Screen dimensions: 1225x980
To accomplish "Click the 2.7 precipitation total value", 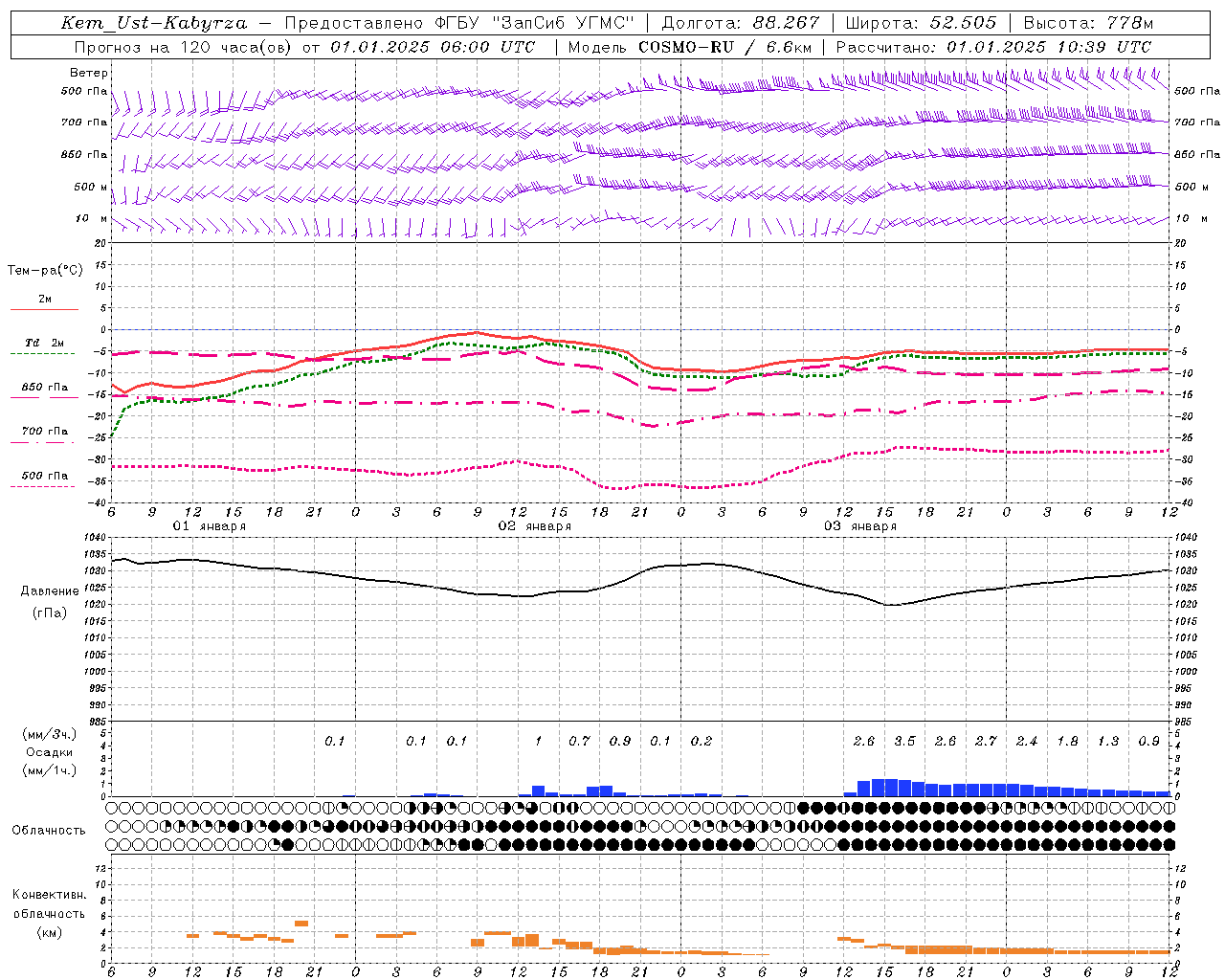I will 986,742.
